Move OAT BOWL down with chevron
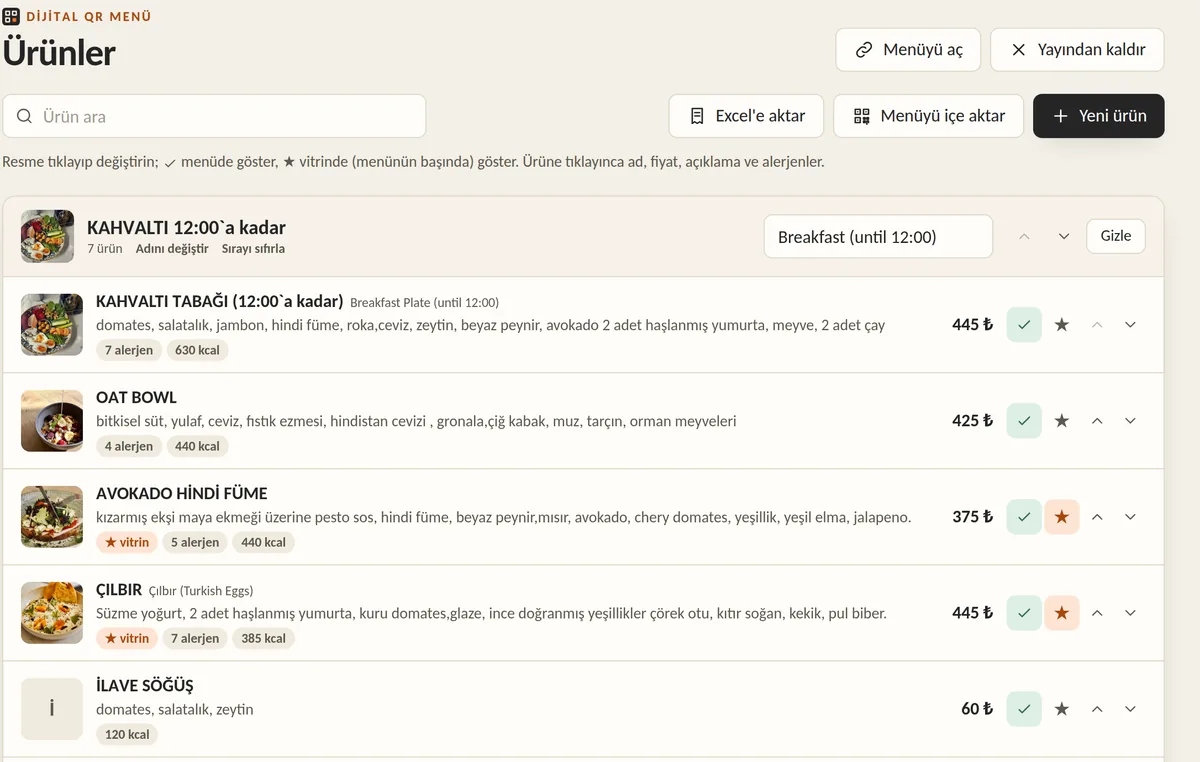The height and width of the screenshot is (762, 1200). pos(1131,421)
